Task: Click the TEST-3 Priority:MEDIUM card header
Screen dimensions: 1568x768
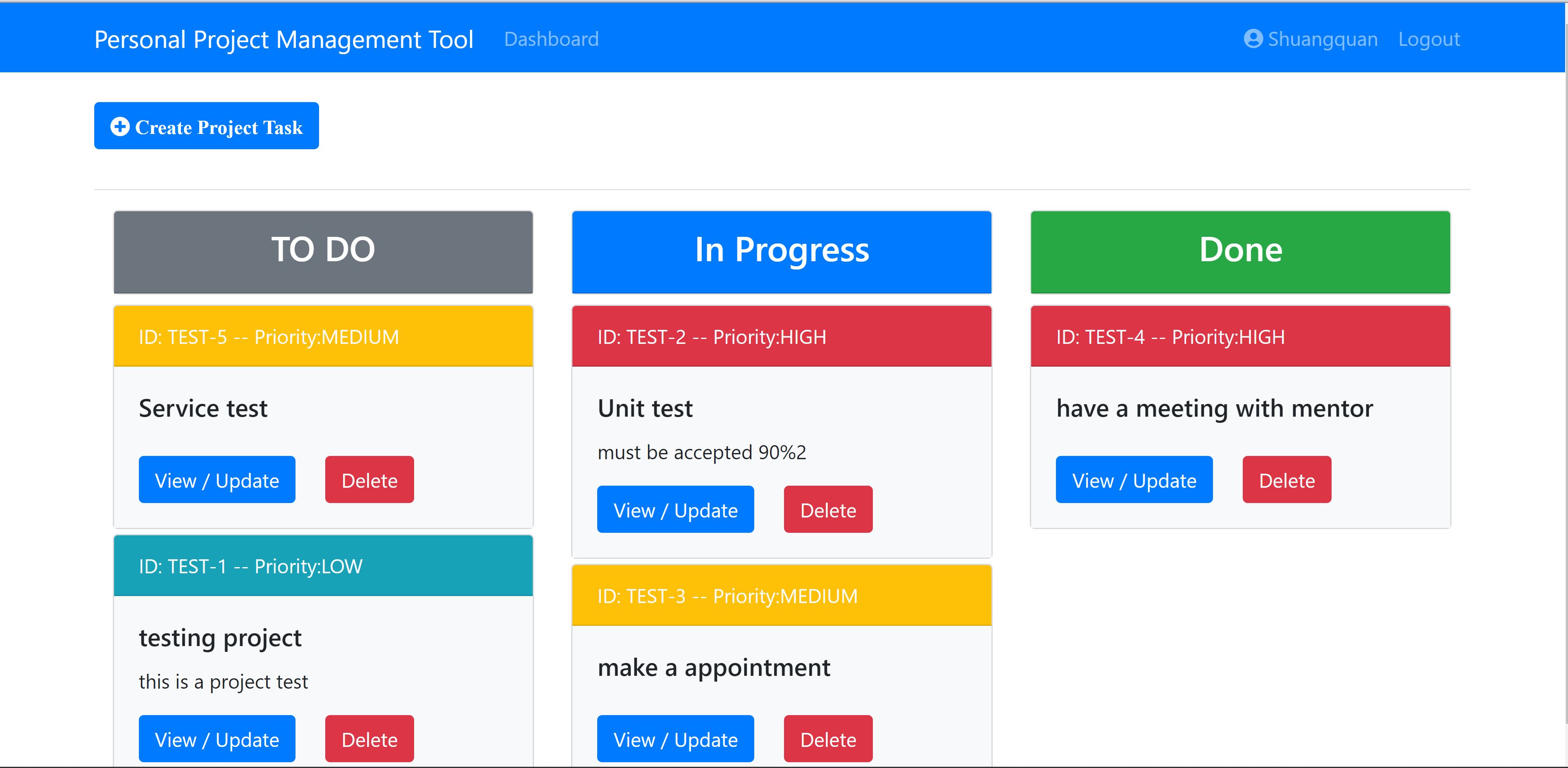Action: (x=782, y=595)
